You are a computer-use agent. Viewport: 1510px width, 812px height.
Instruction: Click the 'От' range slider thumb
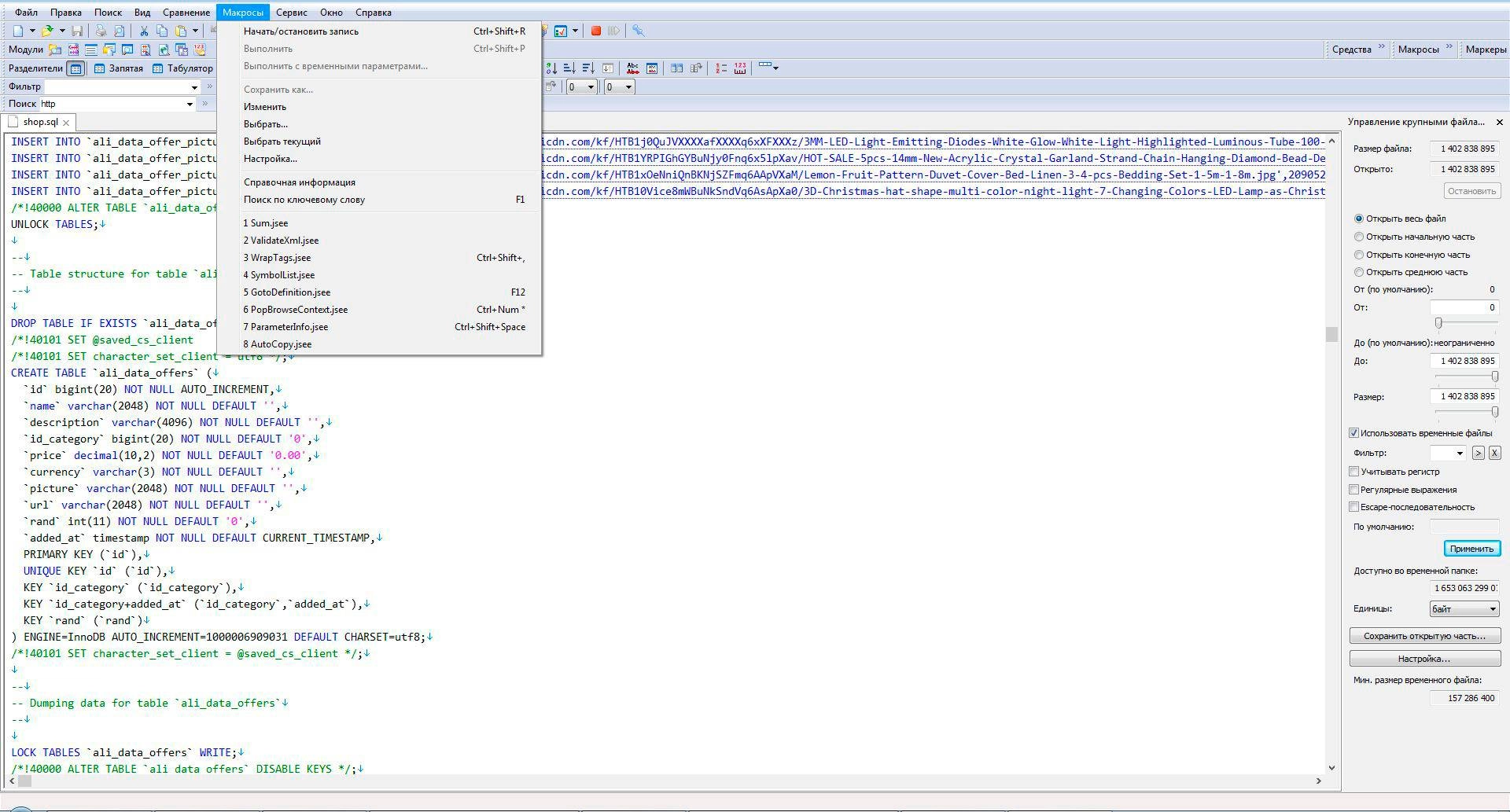(x=1438, y=323)
